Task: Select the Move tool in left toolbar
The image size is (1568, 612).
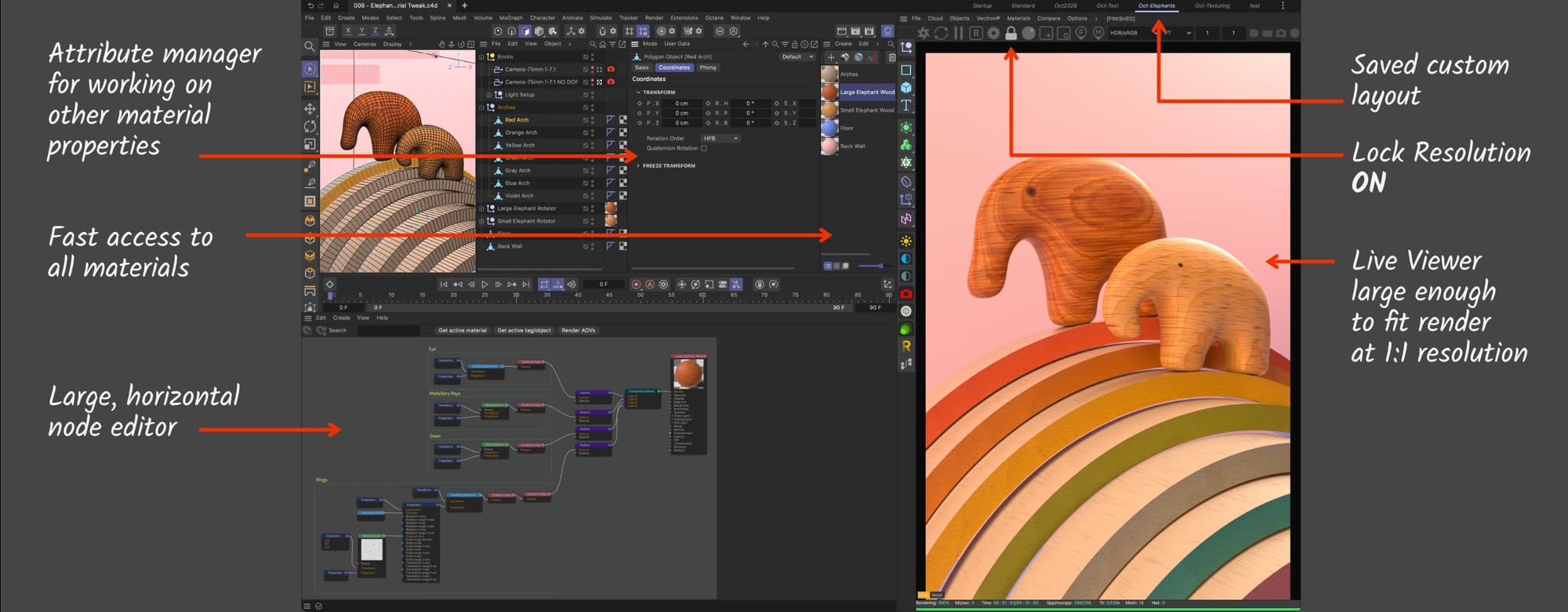Action: point(310,109)
